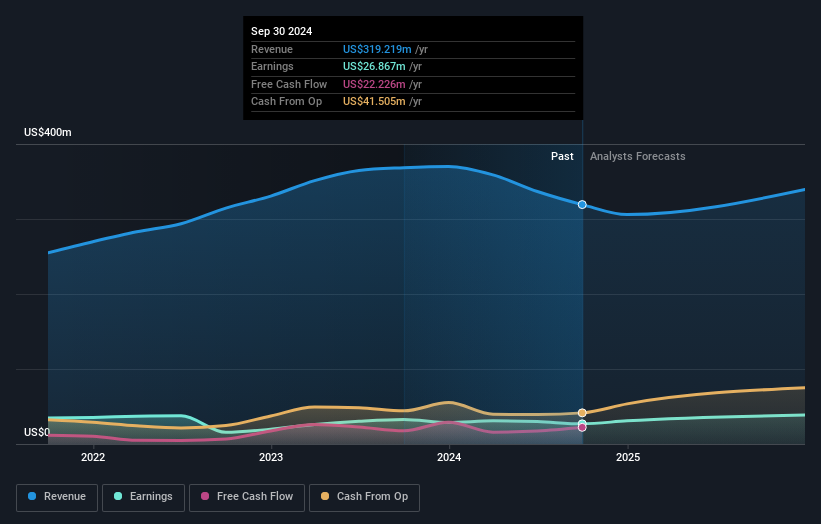
Task: Click the Earnings row label in tooltip
Action: tap(272, 66)
